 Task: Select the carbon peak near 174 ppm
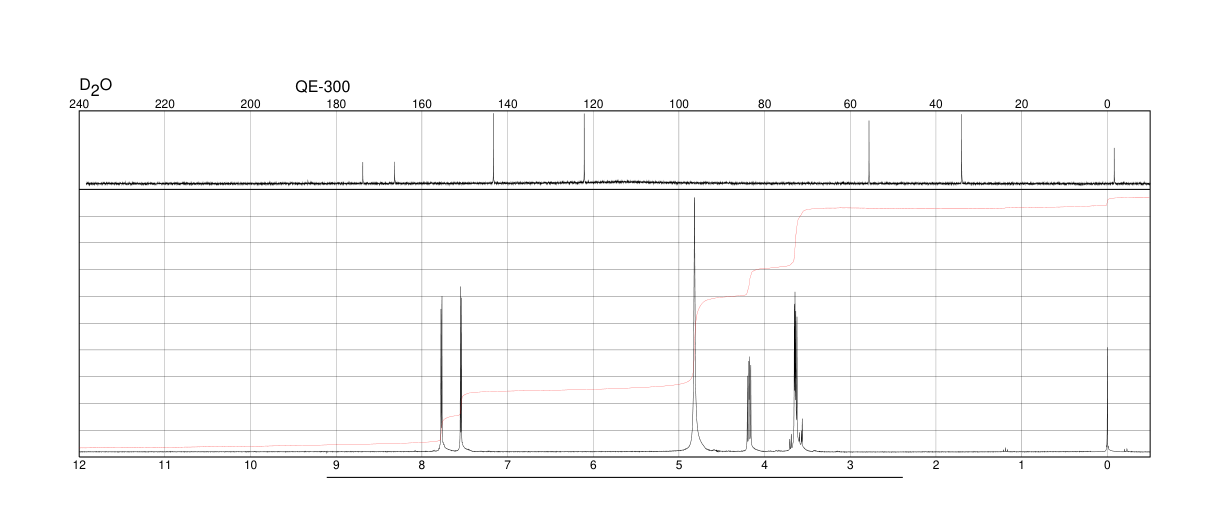[362, 172]
